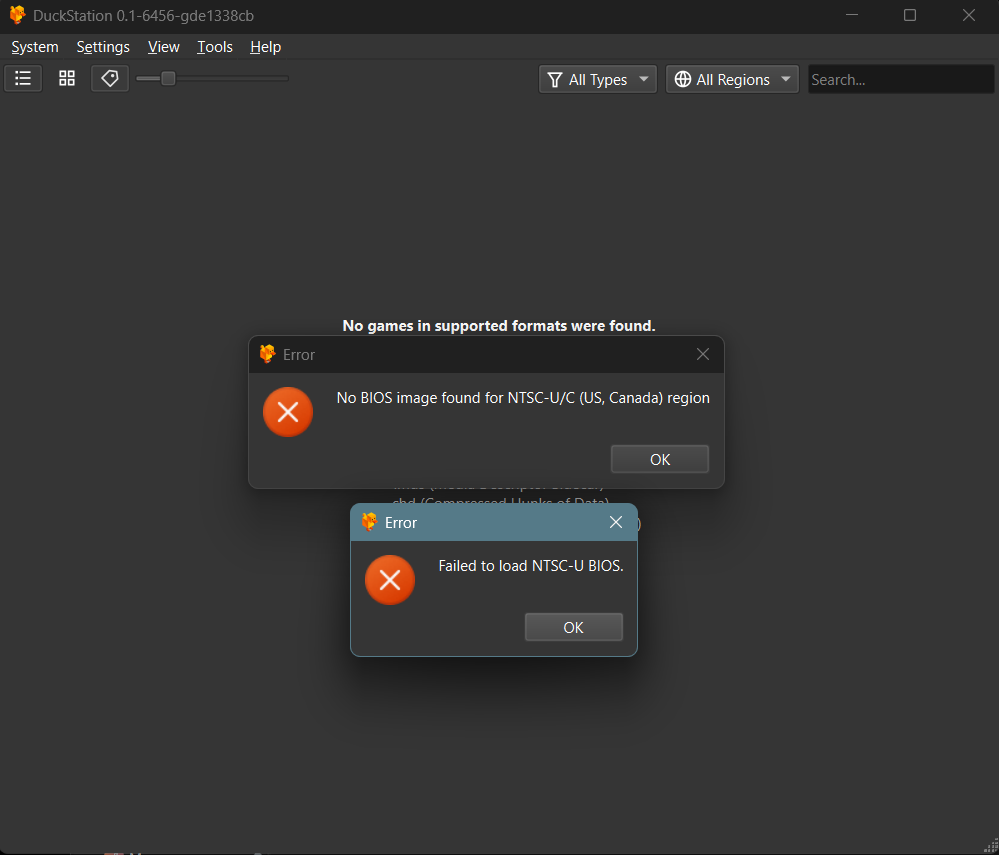Click 'Failed to load NTSC-U BIOS.' text
The height and width of the screenshot is (855, 999).
531,566
